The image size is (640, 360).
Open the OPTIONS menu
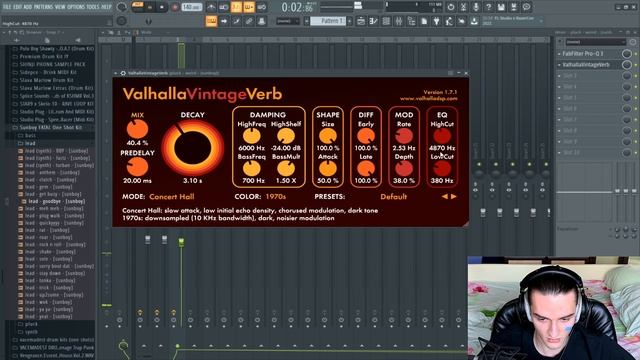coord(76,7)
